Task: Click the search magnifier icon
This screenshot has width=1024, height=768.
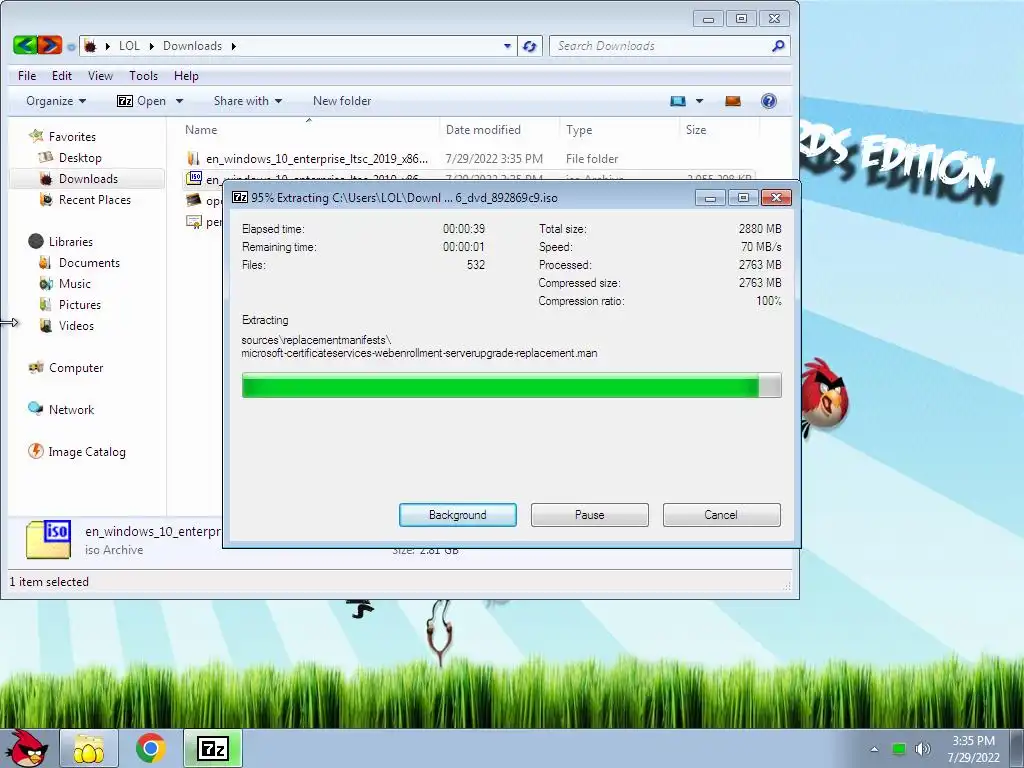Action: pyautogui.click(x=778, y=46)
